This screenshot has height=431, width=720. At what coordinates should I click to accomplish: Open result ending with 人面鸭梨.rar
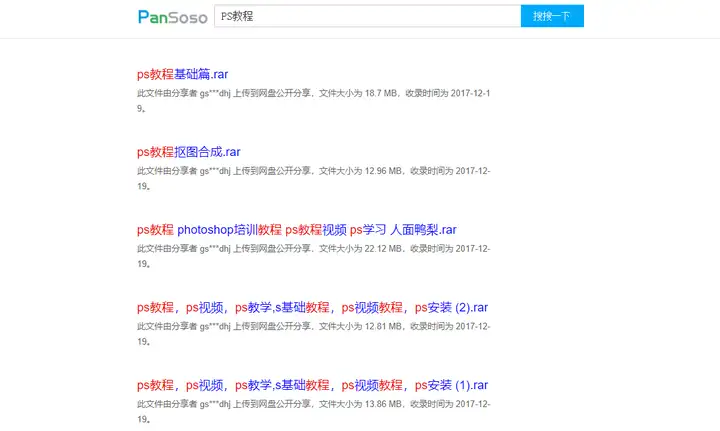pyautogui.click(x=297, y=229)
